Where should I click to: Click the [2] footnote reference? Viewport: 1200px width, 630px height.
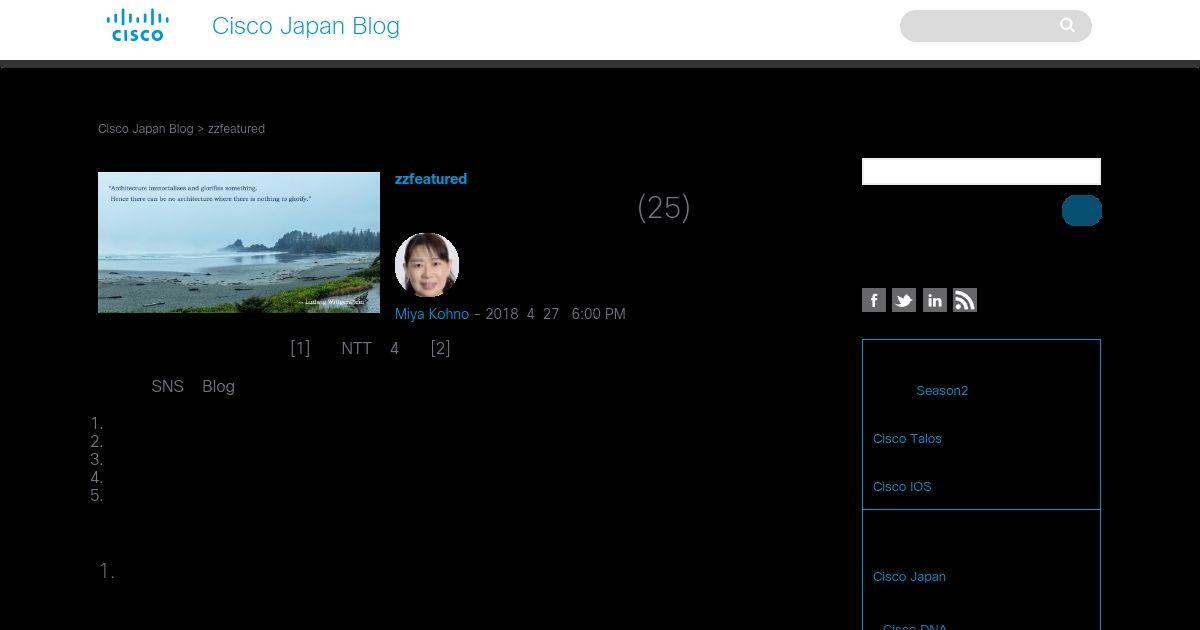440,348
